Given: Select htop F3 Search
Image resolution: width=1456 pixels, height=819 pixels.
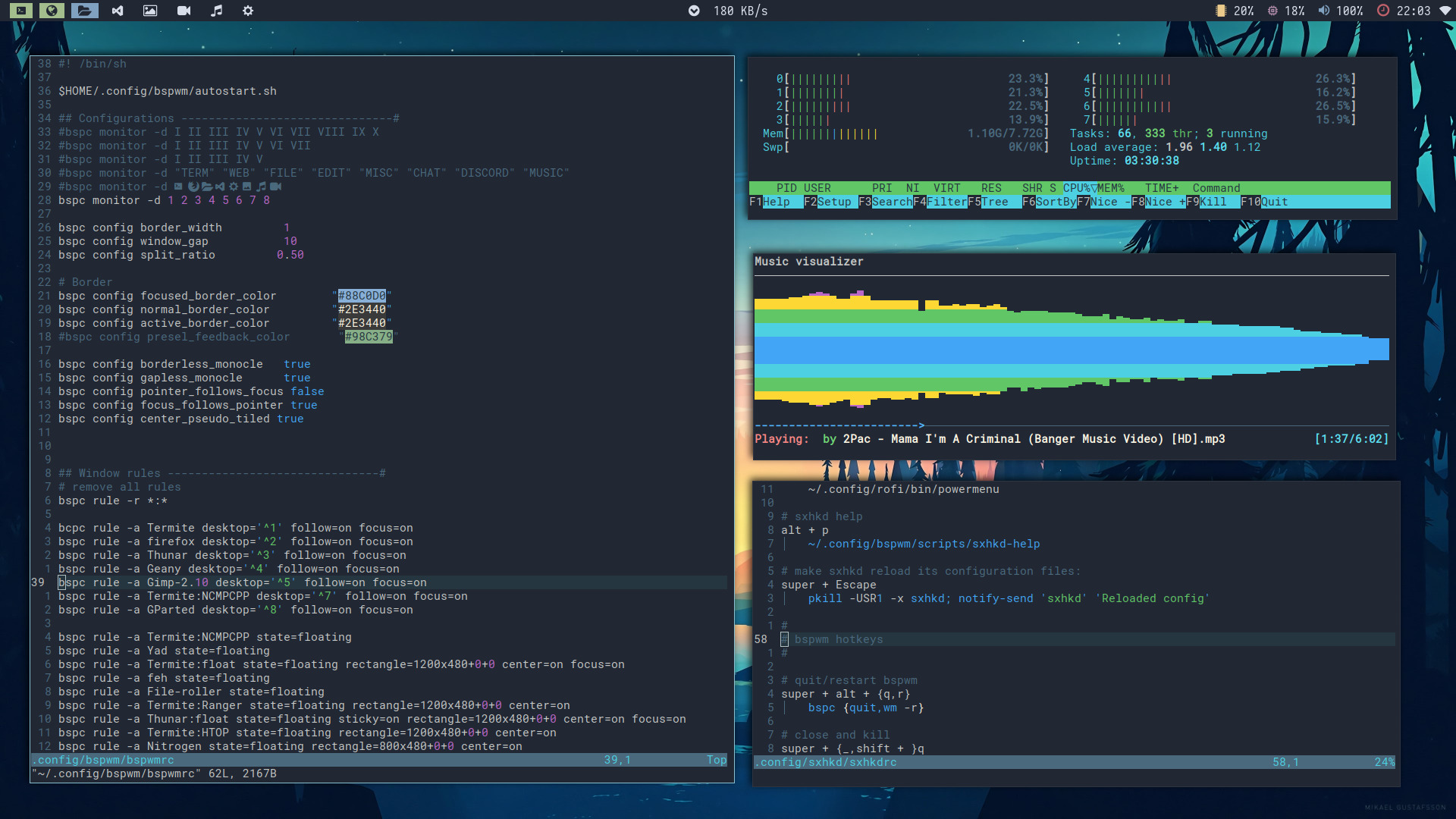Looking at the screenshot, I should coord(886,202).
